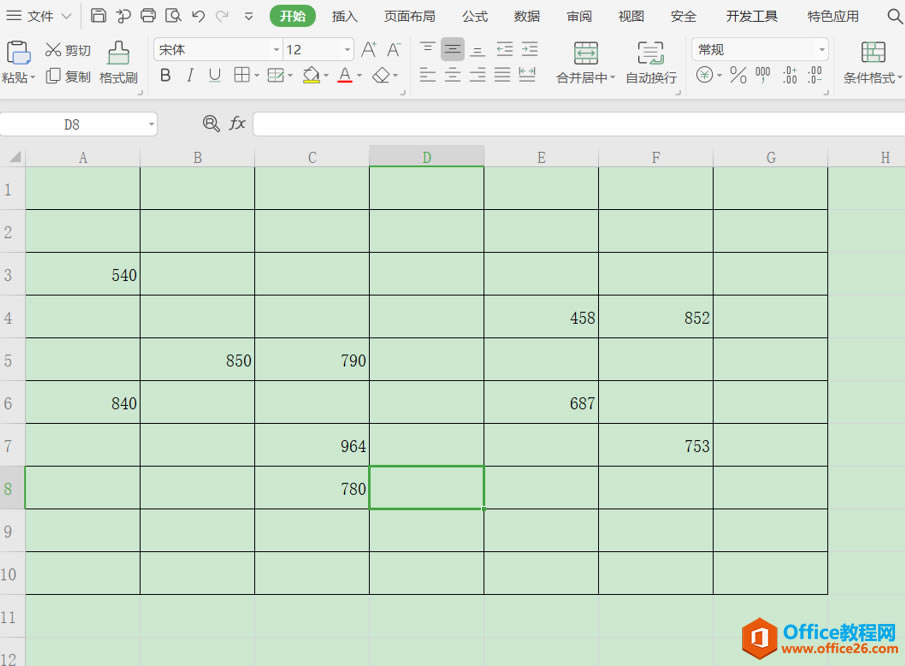The width and height of the screenshot is (905, 666).
Task: Pick a font color from the A swatch
Action: 345,75
